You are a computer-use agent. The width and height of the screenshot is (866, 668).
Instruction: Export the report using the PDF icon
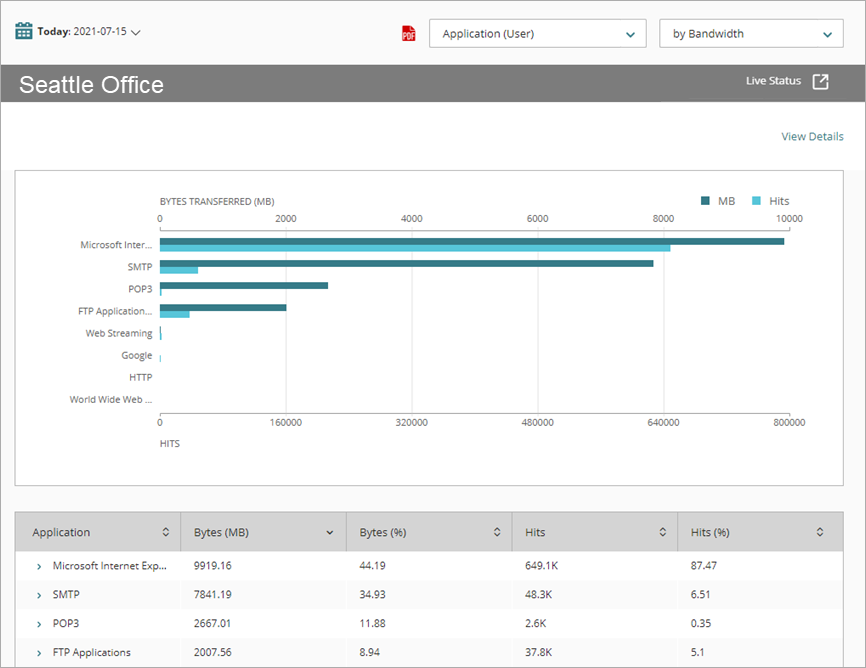pos(408,32)
